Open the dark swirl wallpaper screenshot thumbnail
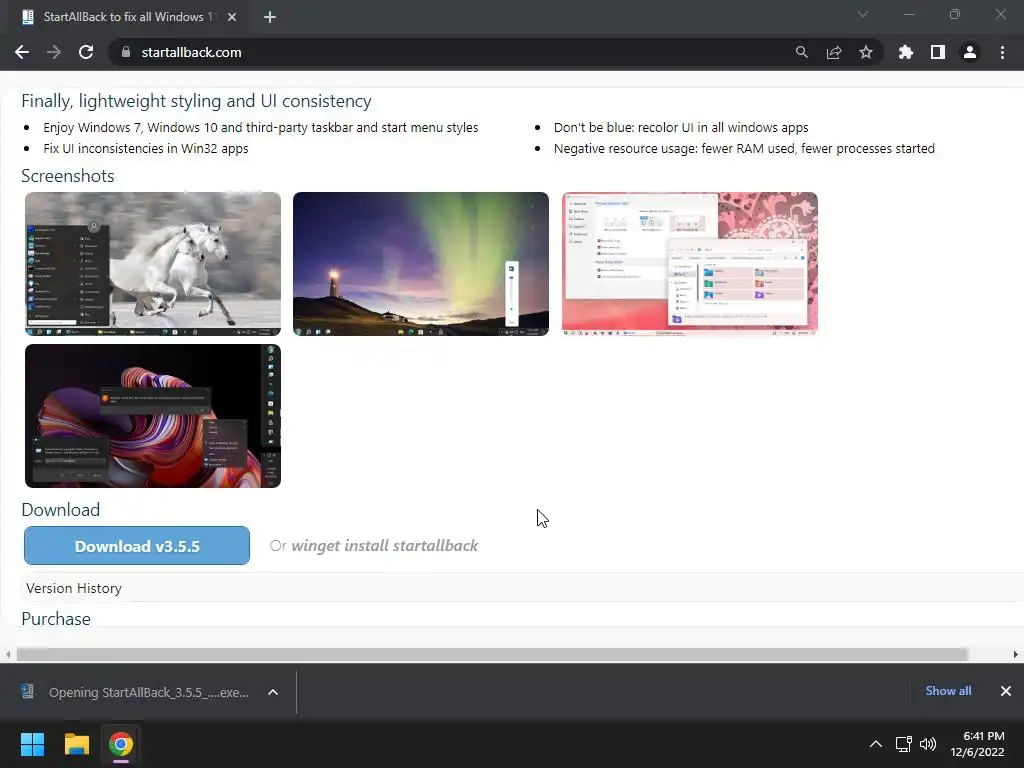The image size is (1024, 768). [x=153, y=416]
